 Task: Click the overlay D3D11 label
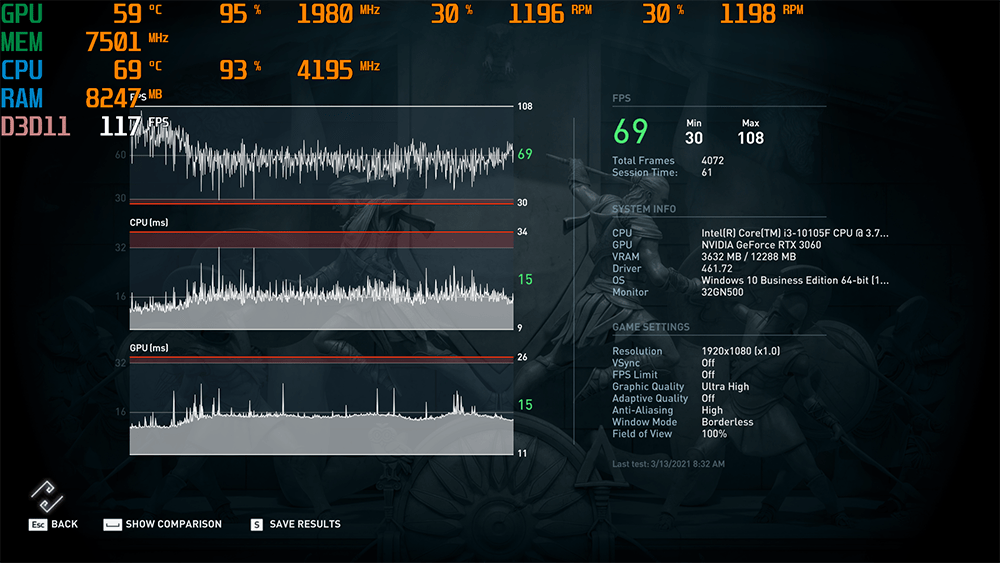(35, 126)
